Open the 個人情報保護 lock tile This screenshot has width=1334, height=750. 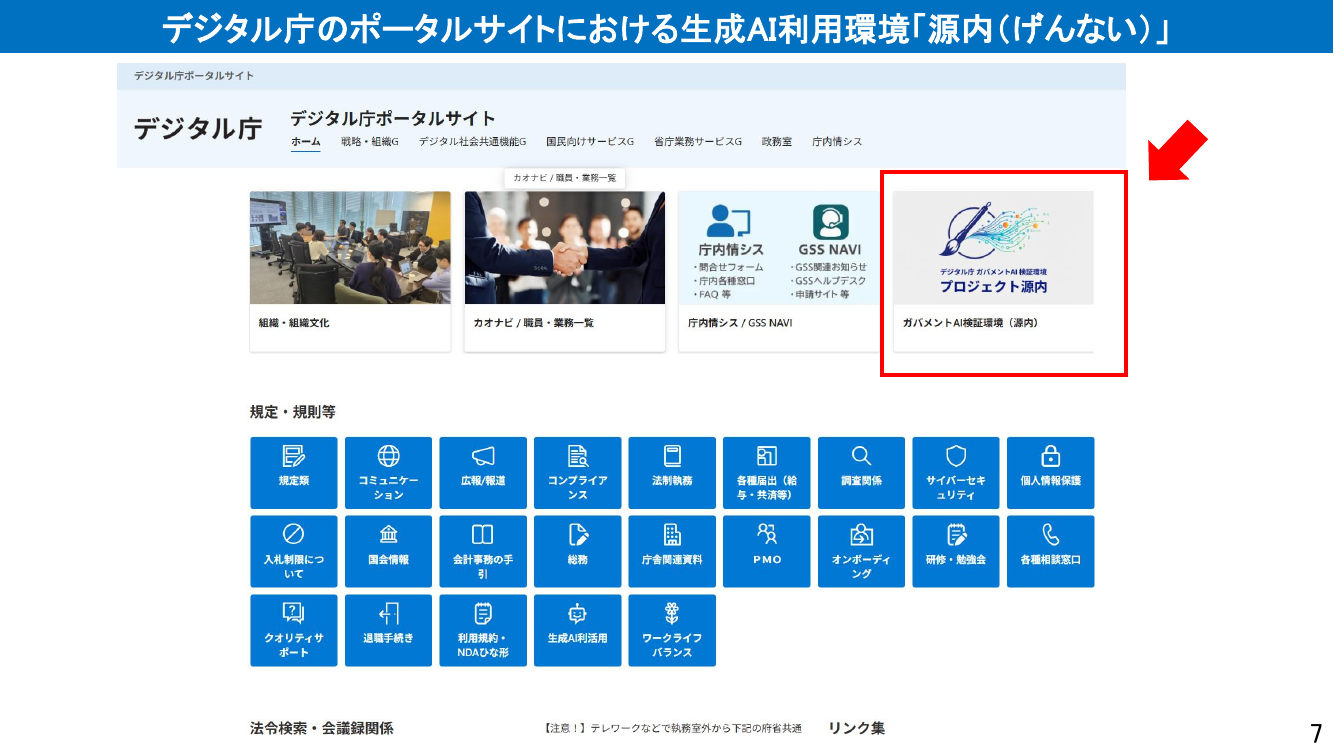(1050, 473)
